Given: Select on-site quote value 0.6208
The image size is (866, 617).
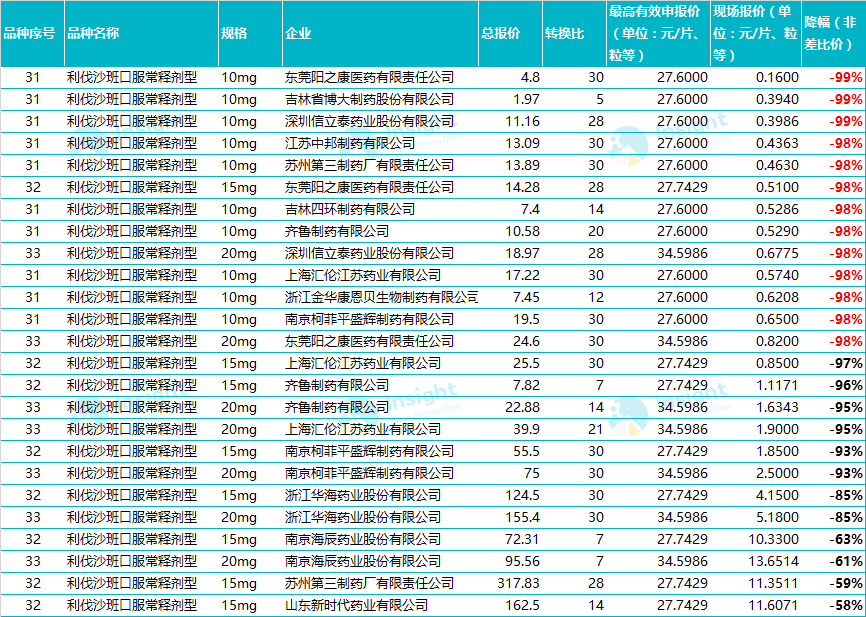Looking at the screenshot, I should (778, 297).
